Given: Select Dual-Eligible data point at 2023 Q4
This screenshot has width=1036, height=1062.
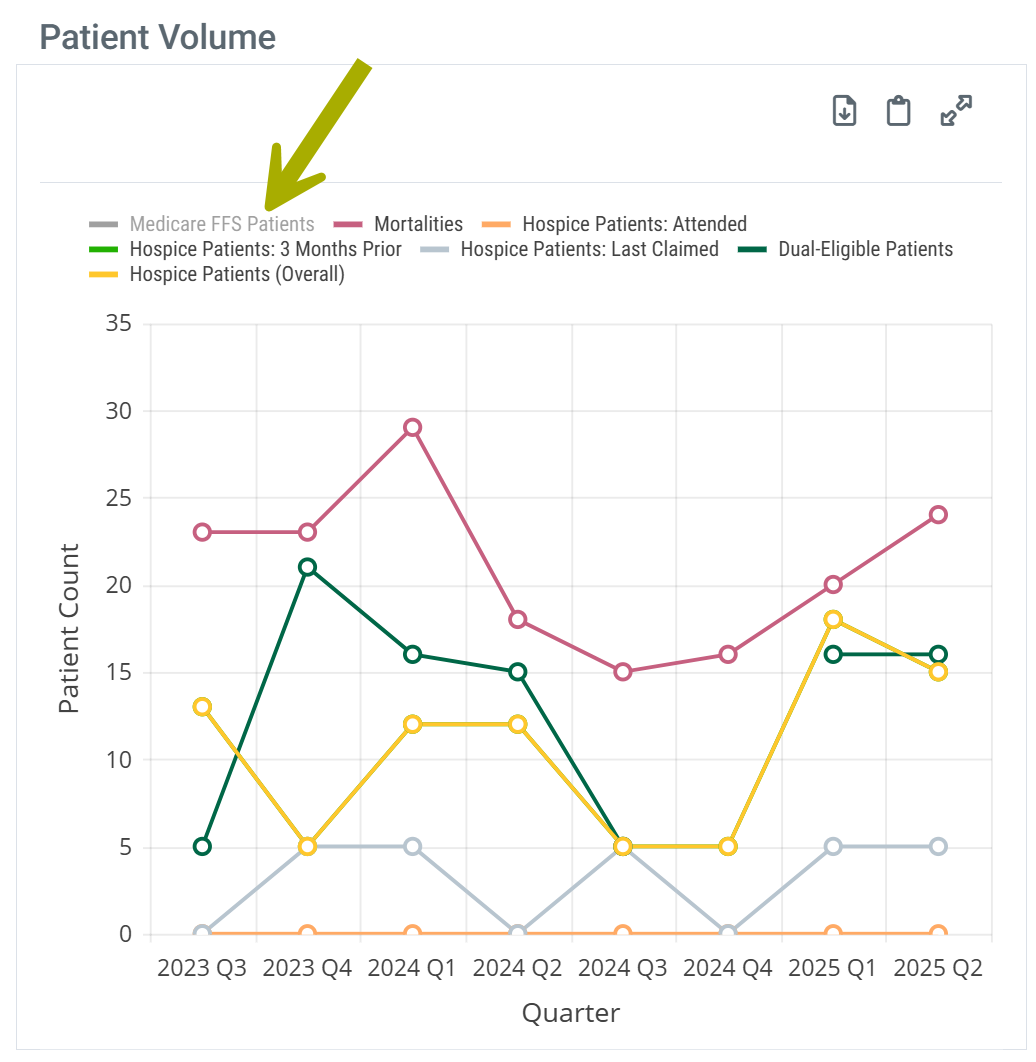Looking at the screenshot, I should click(307, 568).
